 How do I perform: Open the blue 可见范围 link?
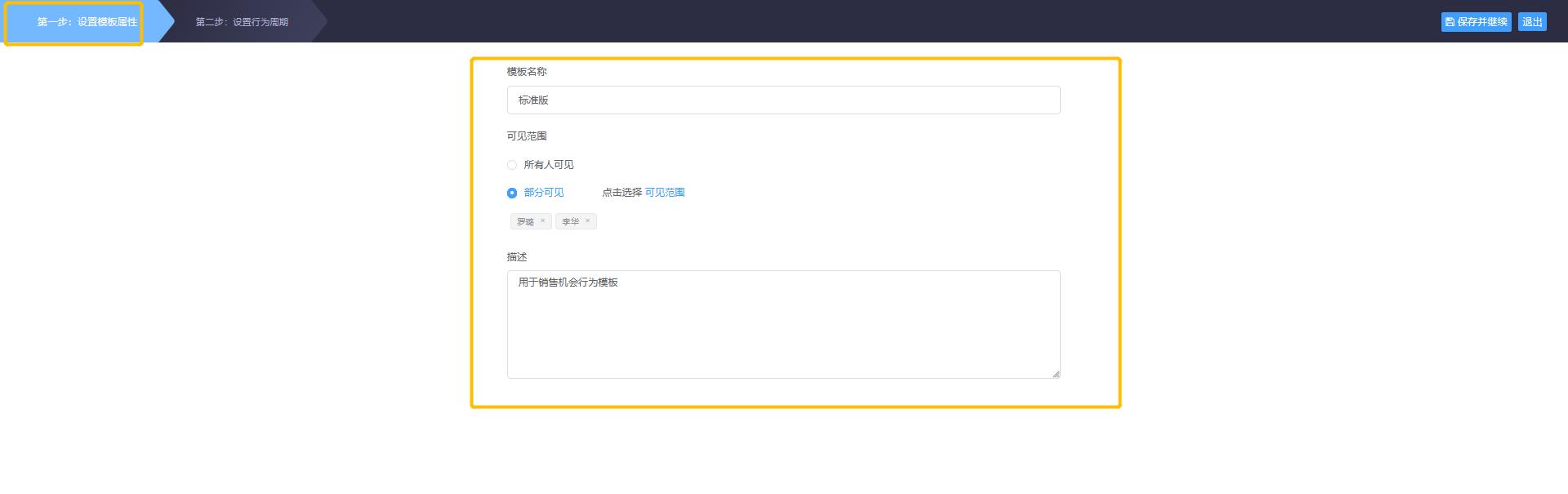pyautogui.click(x=665, y=193)
